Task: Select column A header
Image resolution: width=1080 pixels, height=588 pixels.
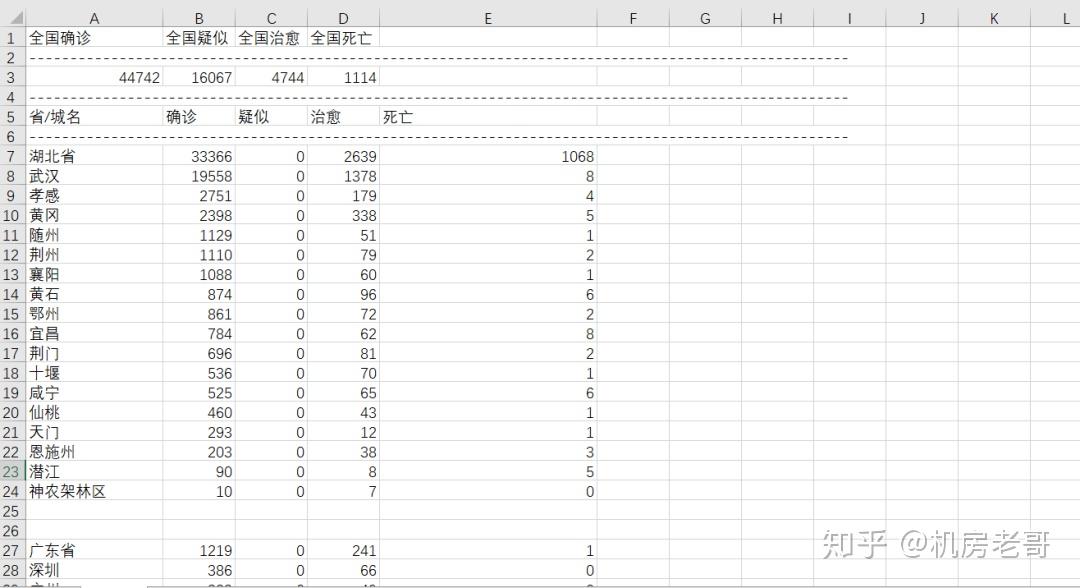Action: click(94, 19)
